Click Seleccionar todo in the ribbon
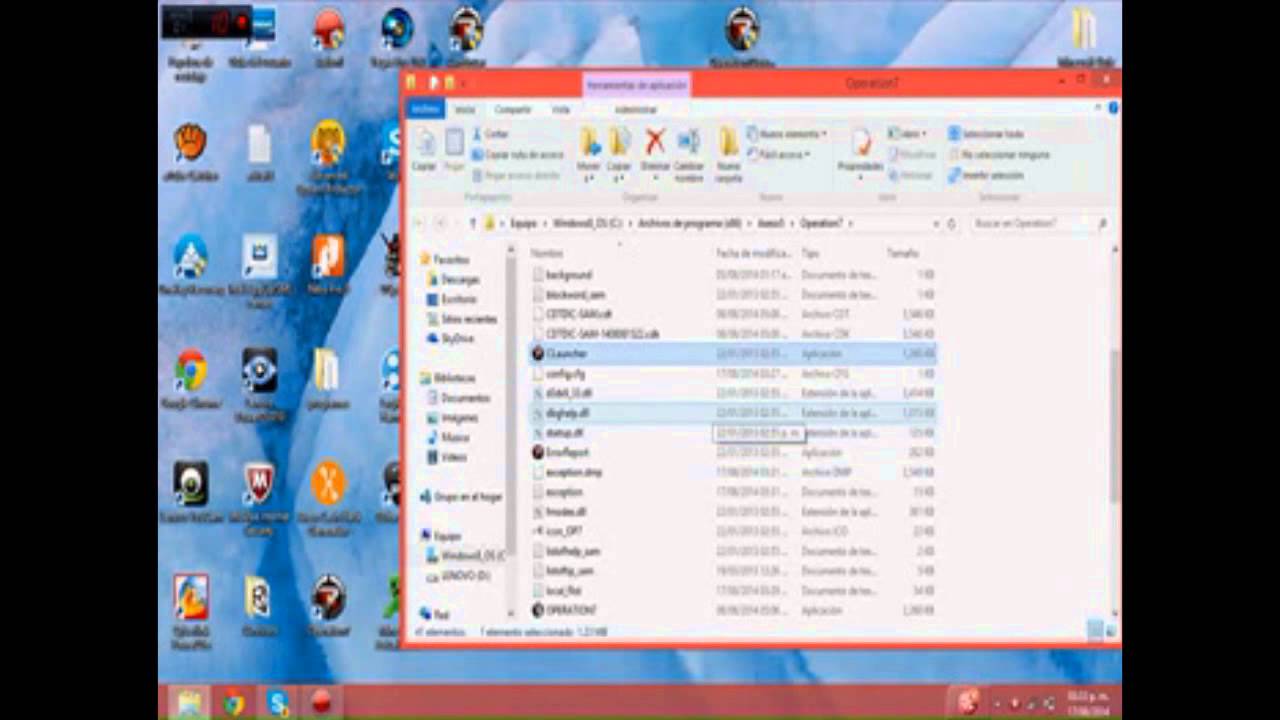This screenshot has width=1280, height=720. pyautogui.click(x=986, y=134)
